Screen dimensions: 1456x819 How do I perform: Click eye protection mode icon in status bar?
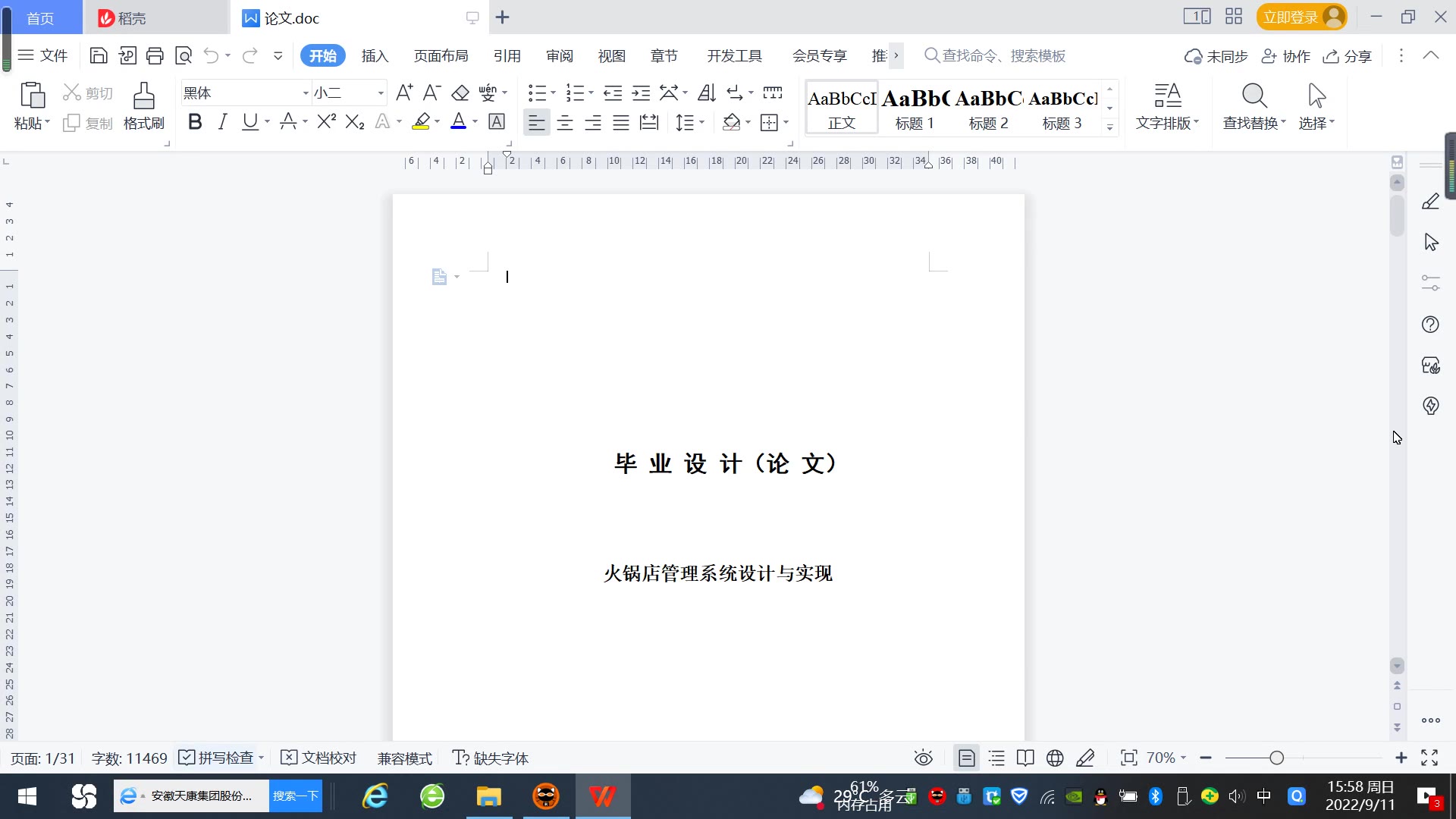coord(923,758)
